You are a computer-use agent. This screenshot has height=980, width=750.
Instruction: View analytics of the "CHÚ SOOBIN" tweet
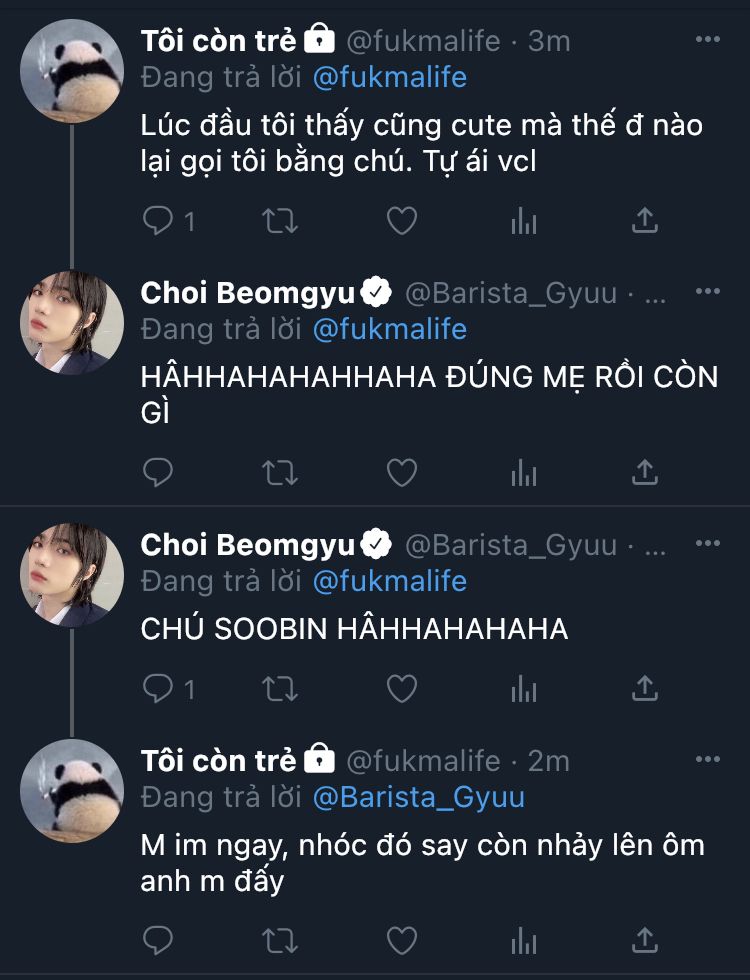524,689
